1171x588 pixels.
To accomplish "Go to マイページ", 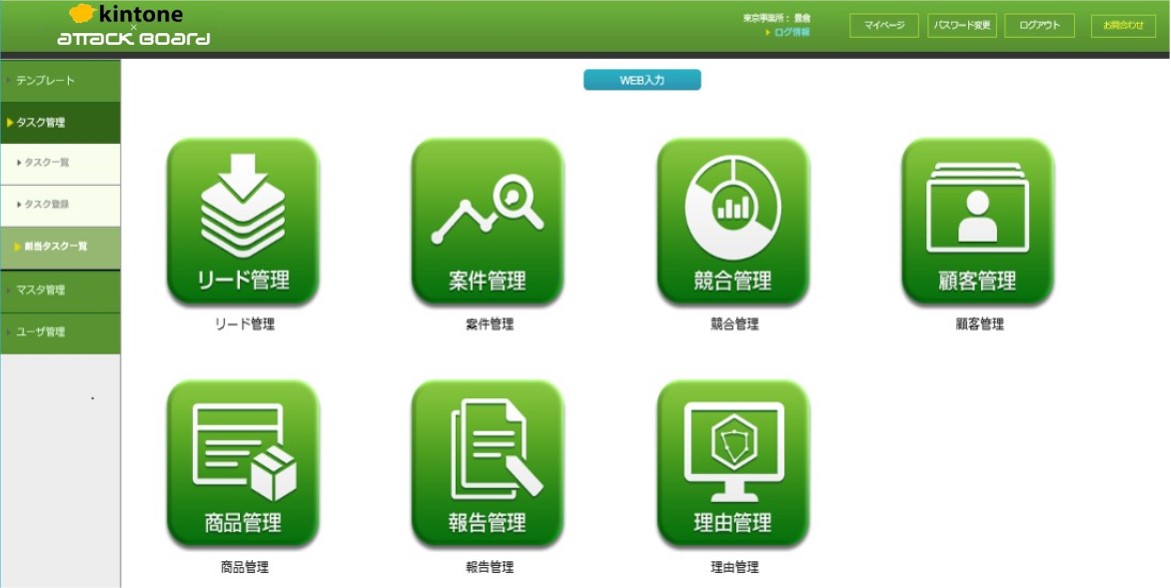I will click(884, 25).
